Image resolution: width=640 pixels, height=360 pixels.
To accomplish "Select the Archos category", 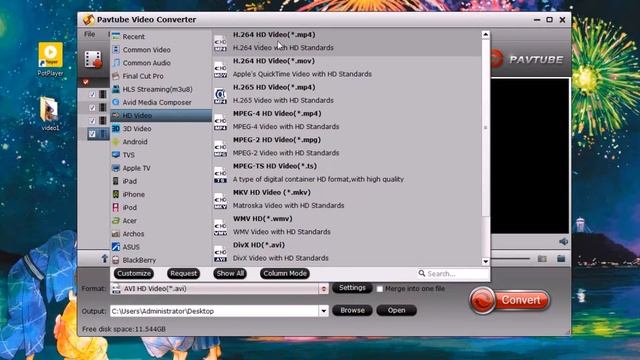I will coord(161,234).
